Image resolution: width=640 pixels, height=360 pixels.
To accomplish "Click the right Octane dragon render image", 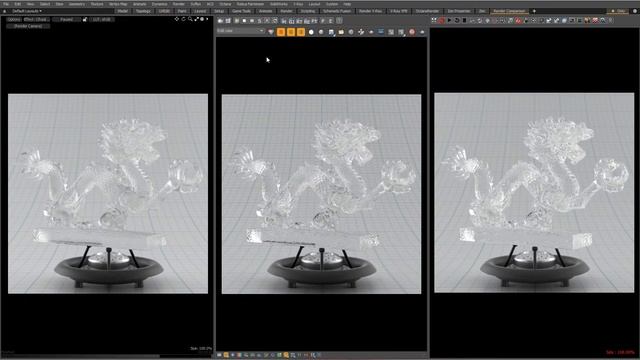I will coord(534,193).
